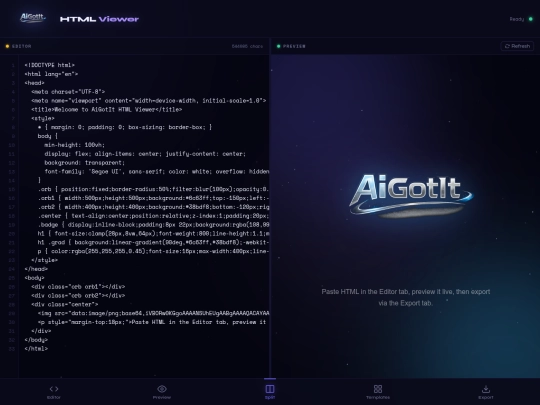Click the "margin: 0; padding: 0" rule line
This screenshot has width=540, height=405.
[125, 127]
